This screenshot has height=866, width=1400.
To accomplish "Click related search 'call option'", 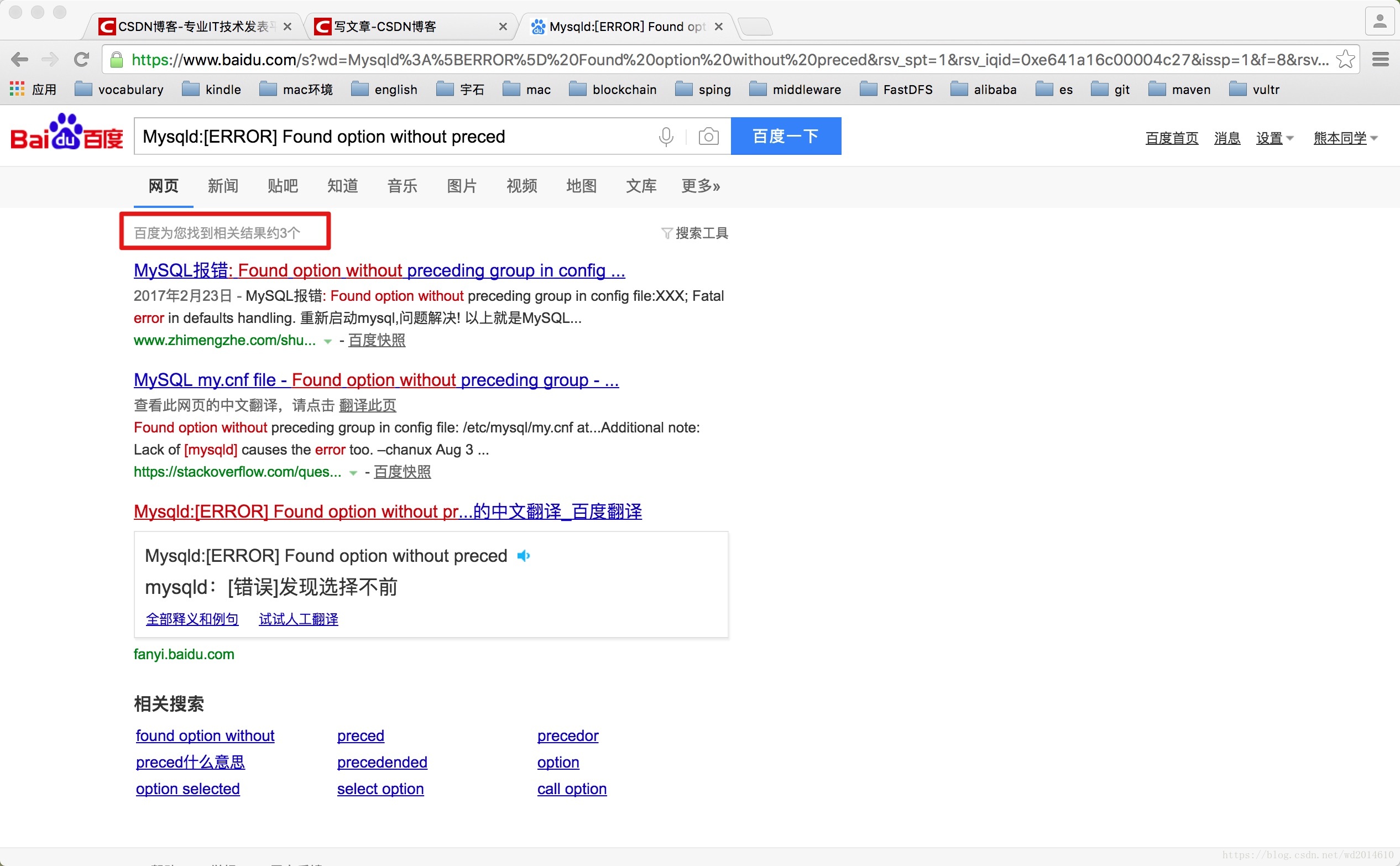I will tap(572, 789).
